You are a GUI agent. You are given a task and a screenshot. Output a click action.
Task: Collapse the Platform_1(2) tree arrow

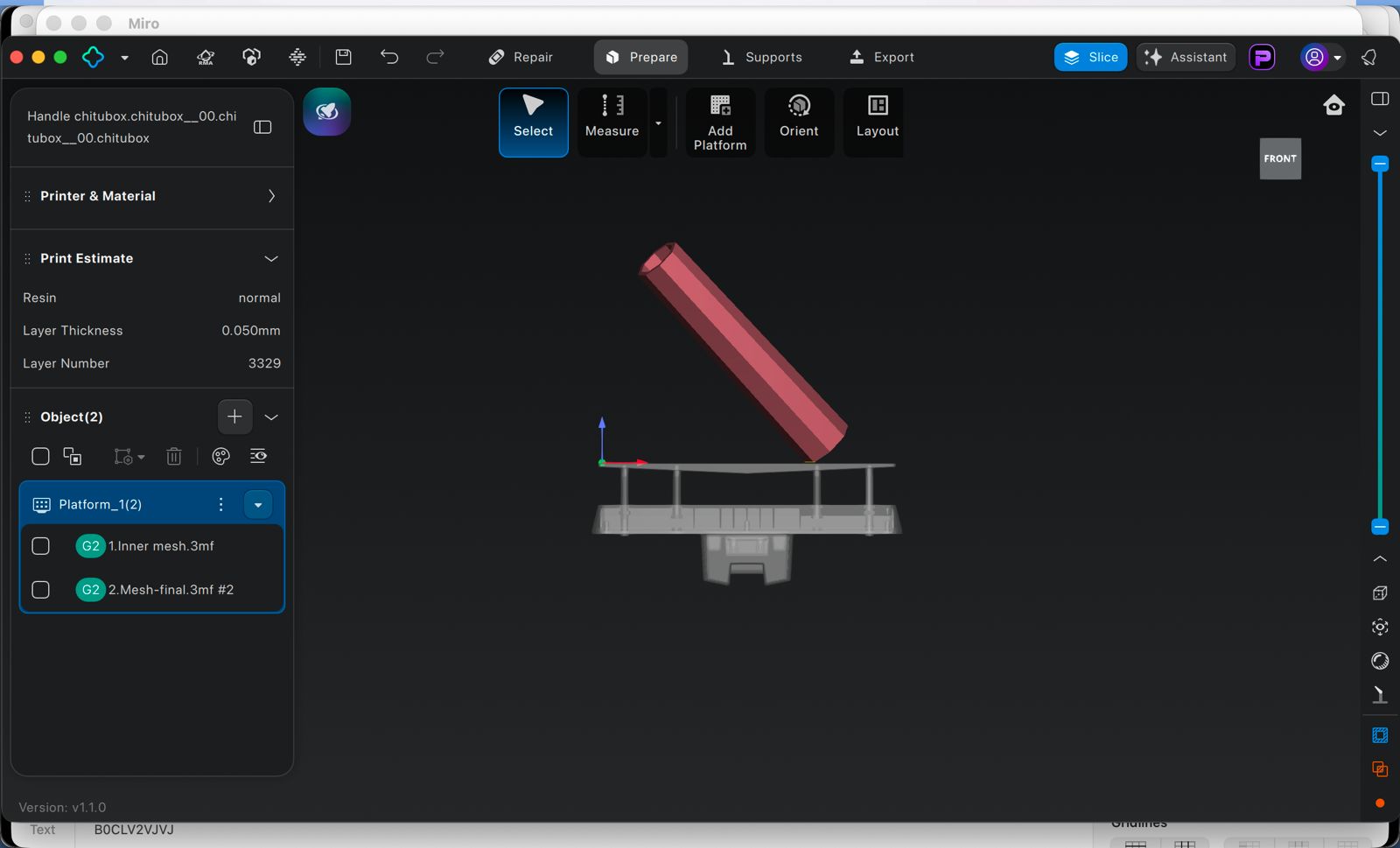coord(257,505)
